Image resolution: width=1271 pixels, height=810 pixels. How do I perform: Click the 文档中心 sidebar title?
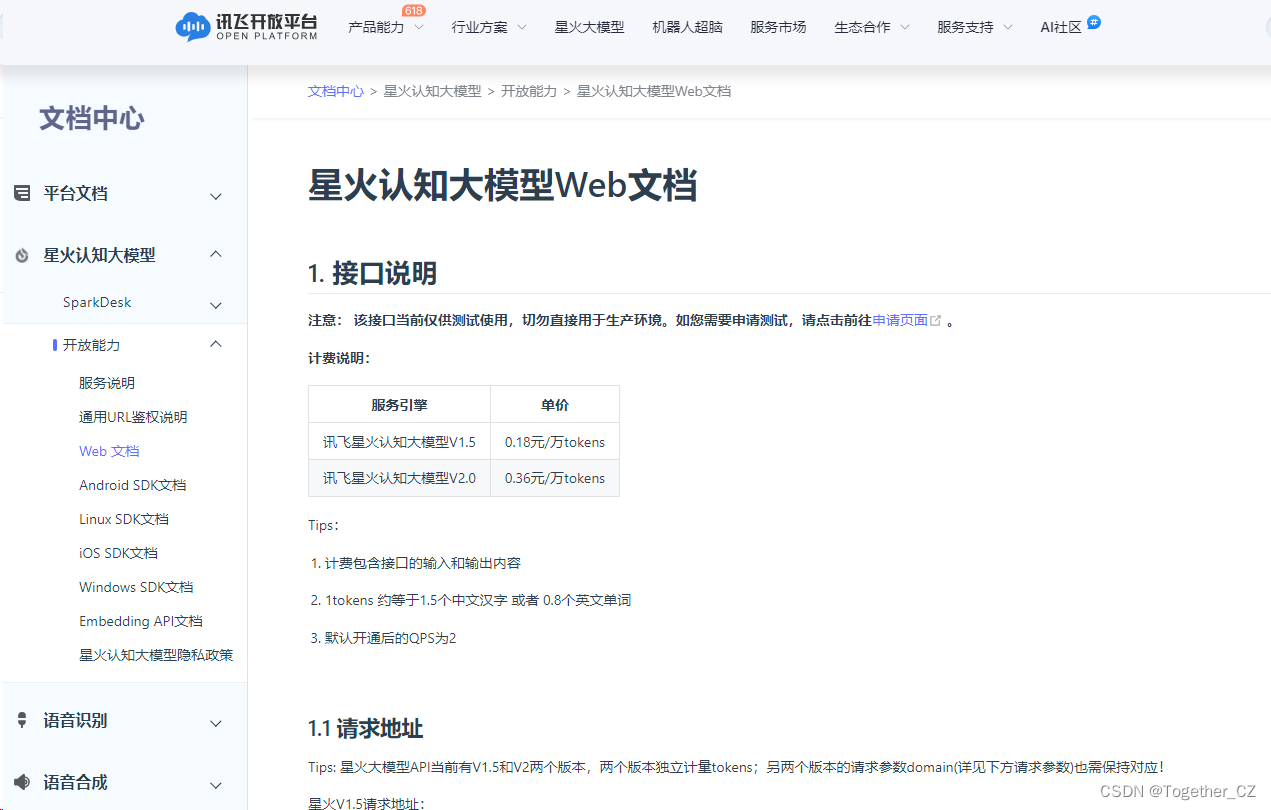[x=92, y=119]
